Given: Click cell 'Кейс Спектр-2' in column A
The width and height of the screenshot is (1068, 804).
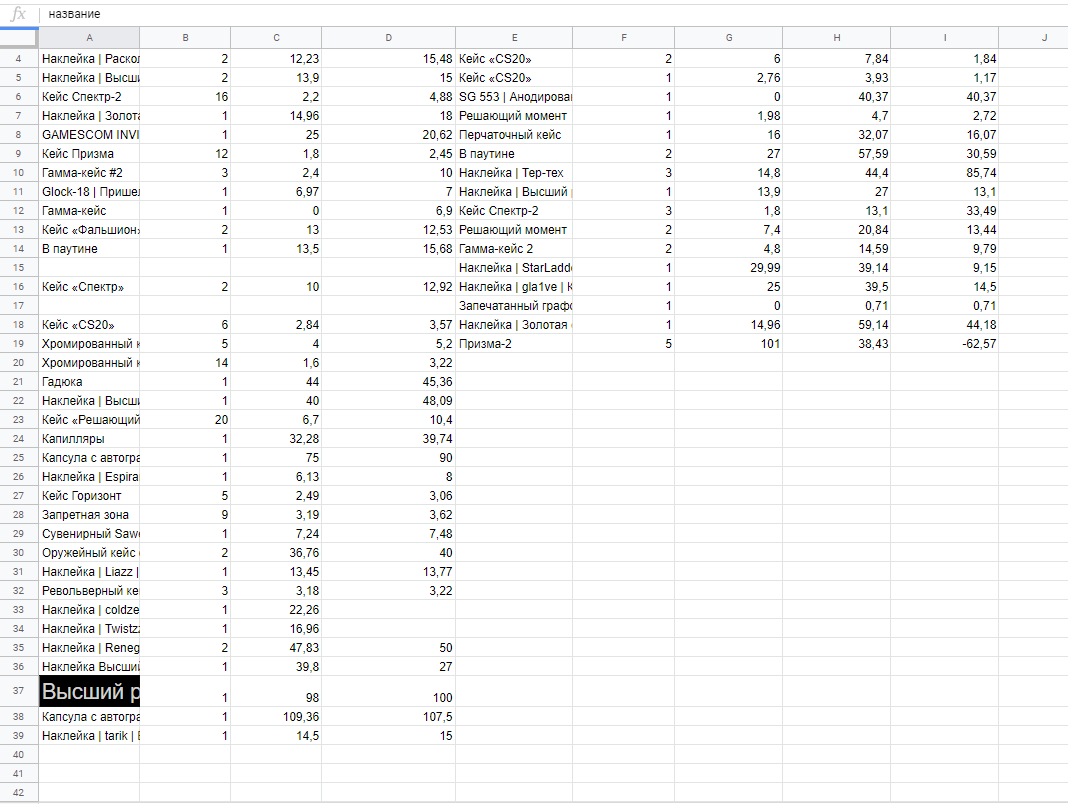Looking at the screenshot, I should click(x=89, y=97).
